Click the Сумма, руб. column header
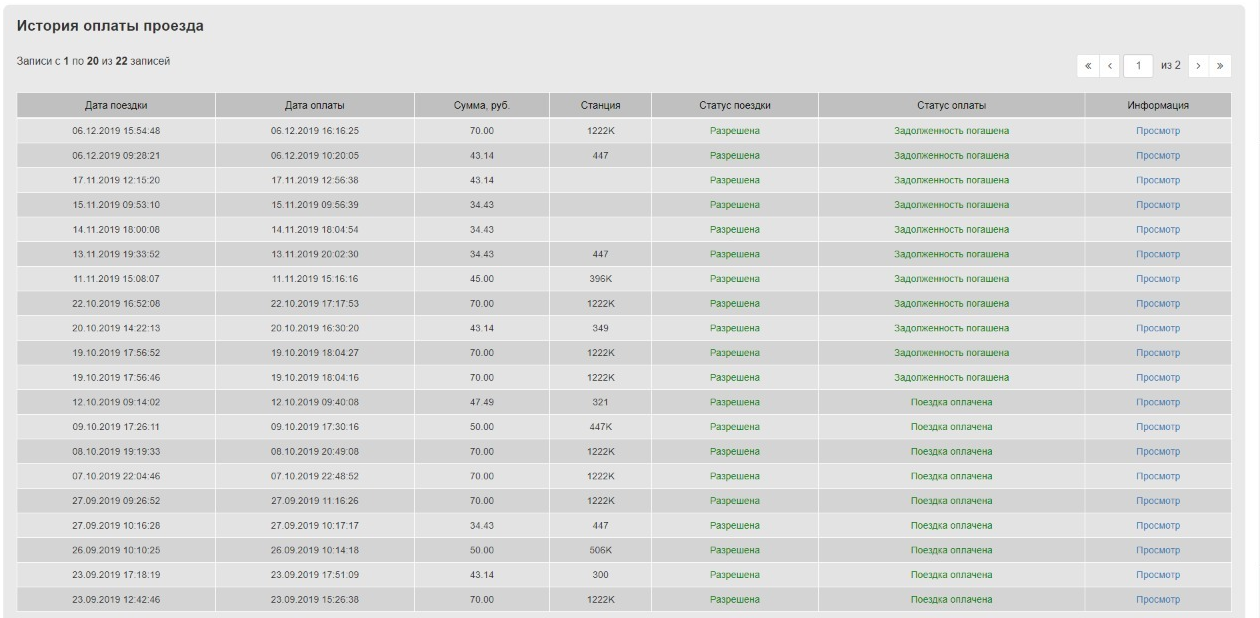1260x618 pixels. point(482,105)
